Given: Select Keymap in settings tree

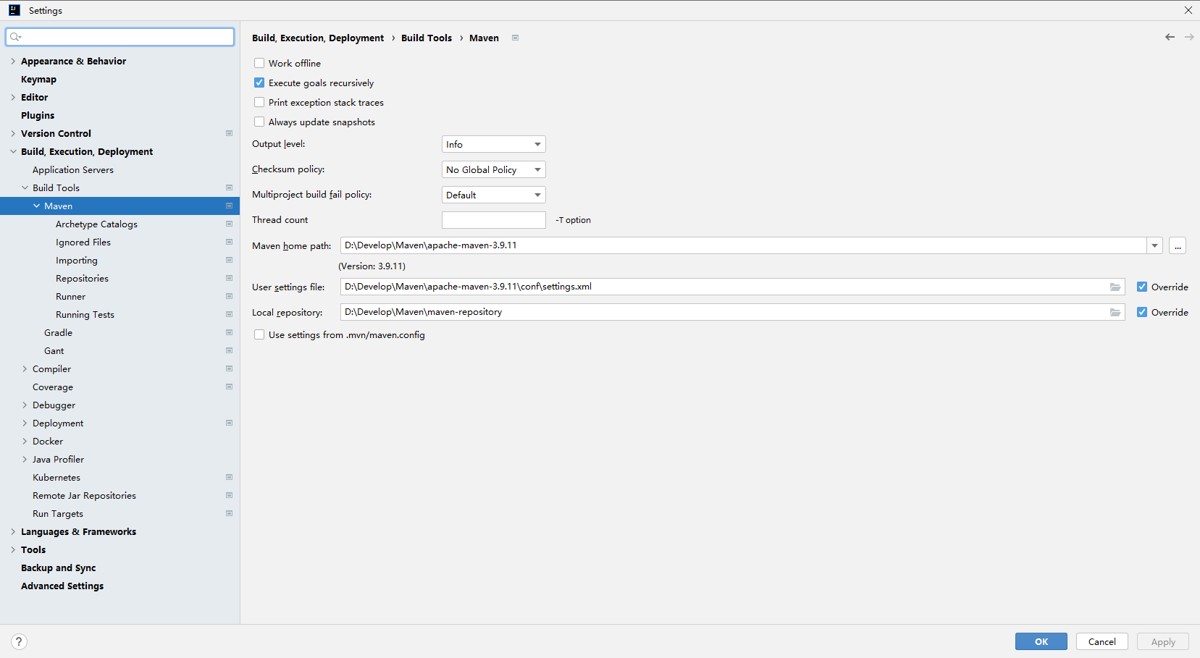Looking at the screenshot, I should 39,79.
